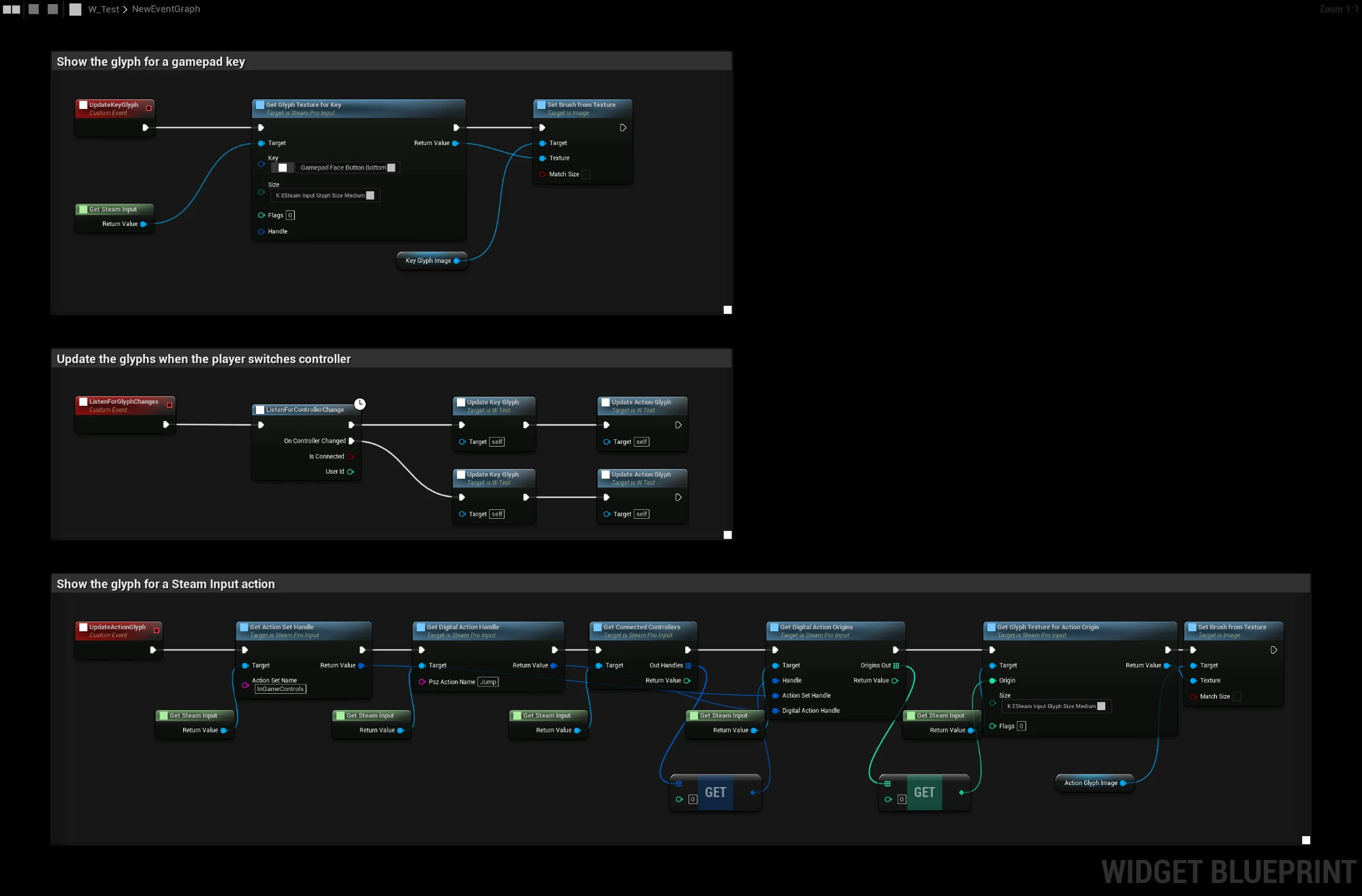Click the NewEventGraph breadcrumb
The height and width of the screenshot is (896, 1362).
pyautogui.click(x=166, y=10)
